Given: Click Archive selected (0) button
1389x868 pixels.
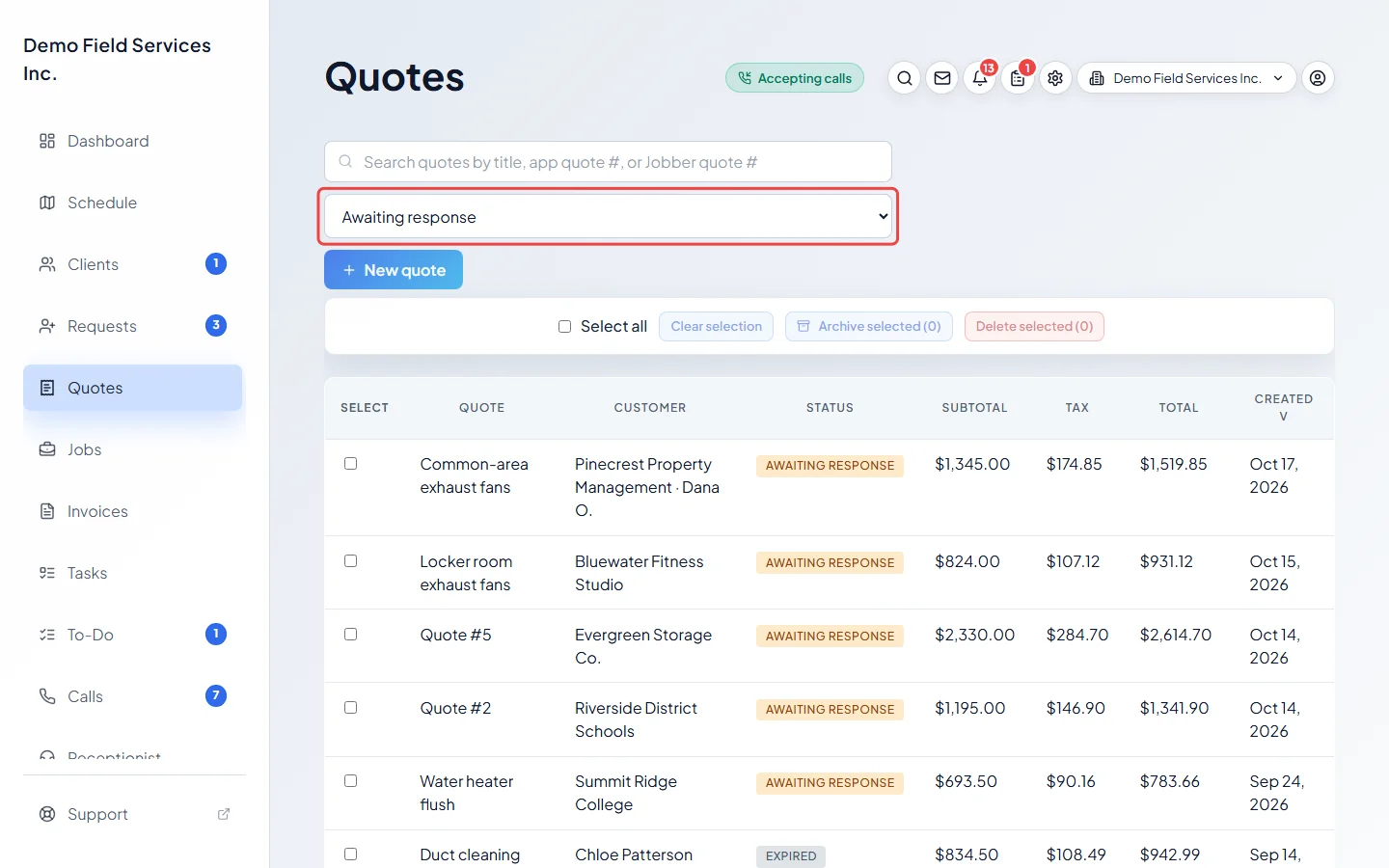Looking at the screenshot, I should click(869, 327).
